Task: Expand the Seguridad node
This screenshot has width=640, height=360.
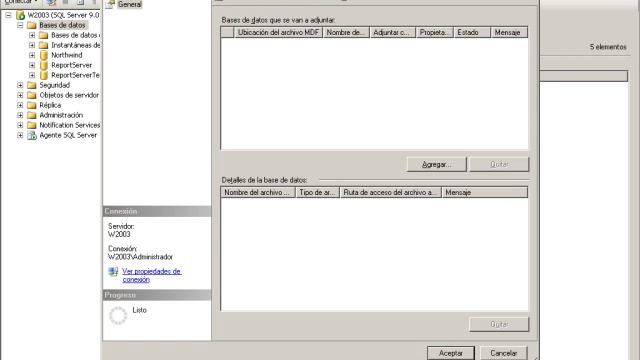Action: point(20,85)
